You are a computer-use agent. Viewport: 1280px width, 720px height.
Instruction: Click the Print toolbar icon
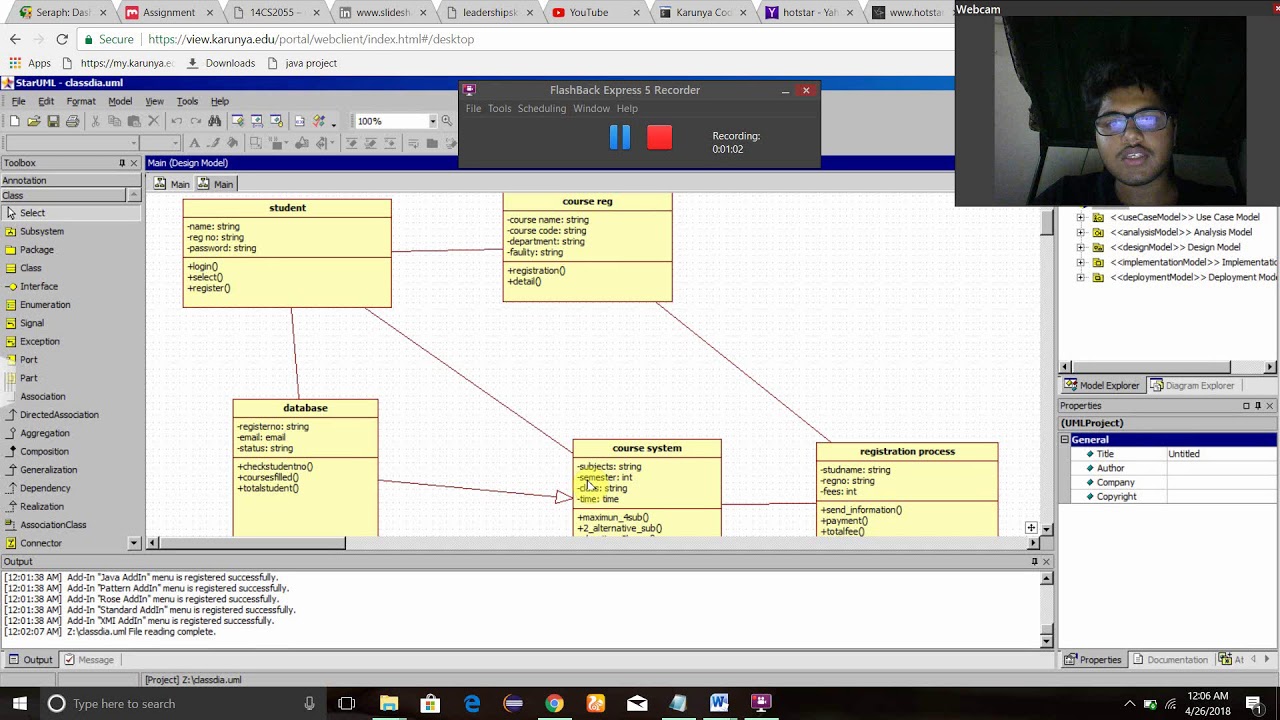tap(72, 121)
